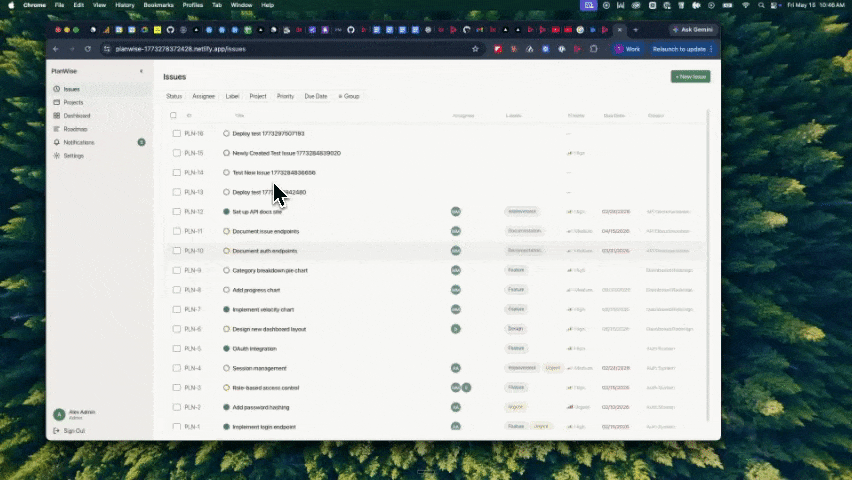
Task: Reload the page in Chrome
Action: pyautogui.click(x=87, y=49)
